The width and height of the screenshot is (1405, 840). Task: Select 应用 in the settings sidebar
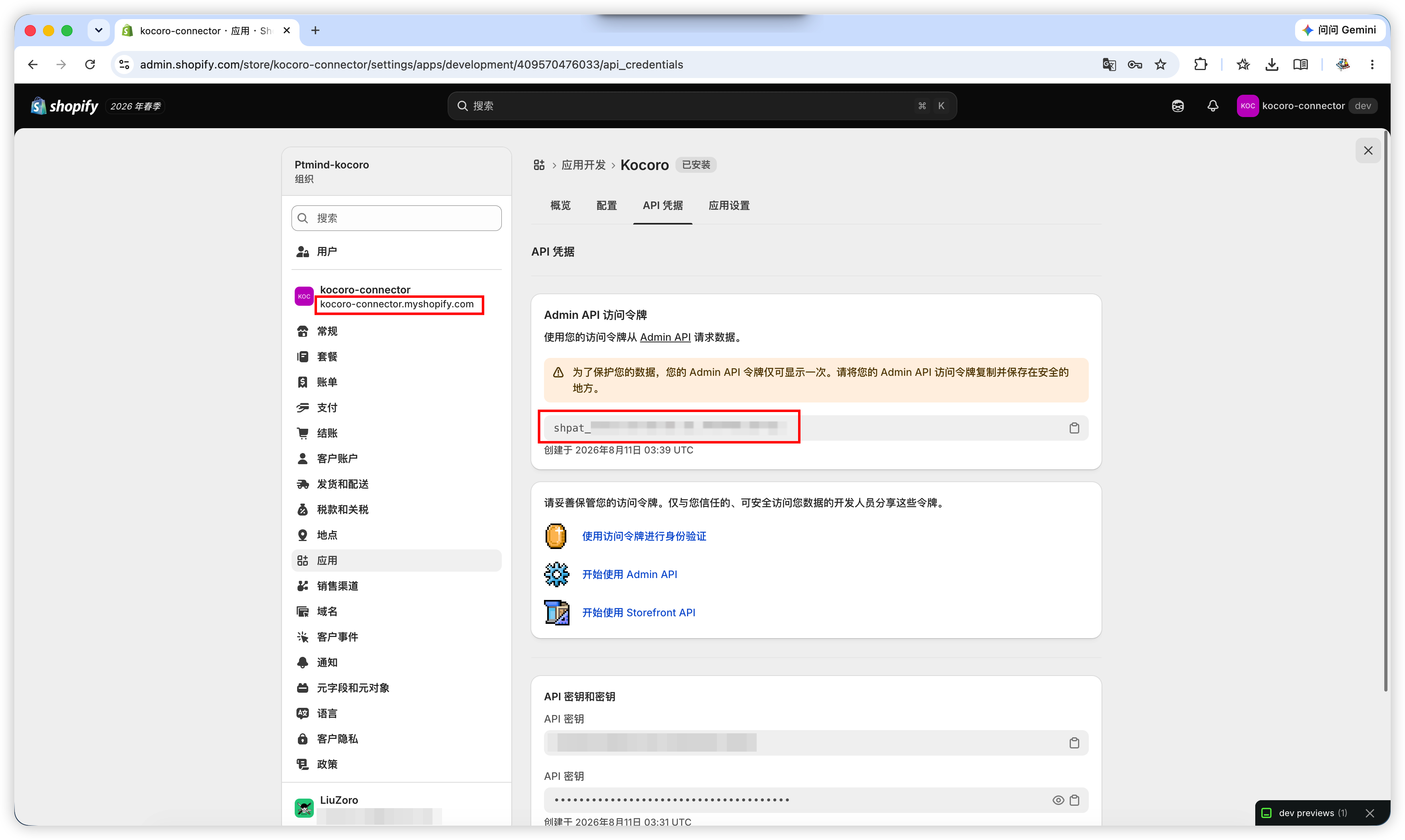tap(396, 561)
